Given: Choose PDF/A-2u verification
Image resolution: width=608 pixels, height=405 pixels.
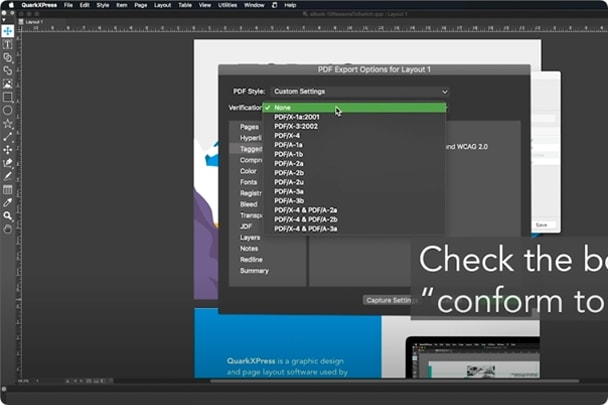Looking at the screenshot, I should (354, 182).
